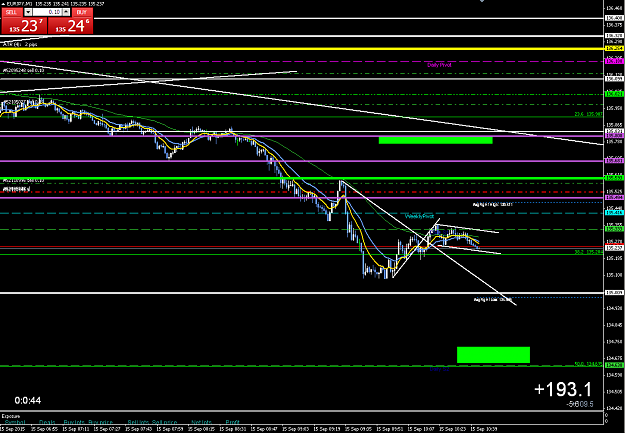This screenshot has height=434, width=625.
Task: Click the magenta Daily Pivot price tag
Action: pos(614,61)
